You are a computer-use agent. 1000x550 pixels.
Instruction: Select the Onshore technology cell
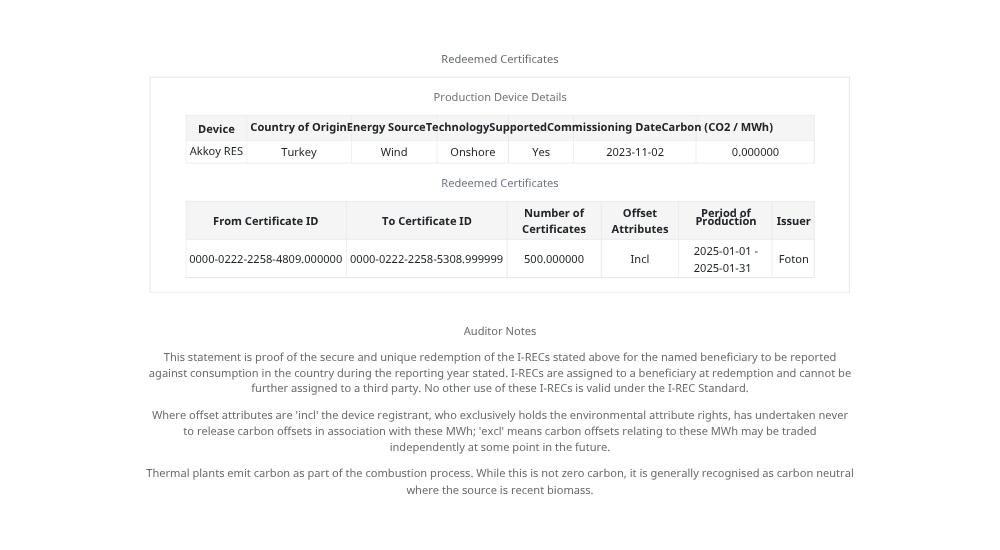[472, 152]
